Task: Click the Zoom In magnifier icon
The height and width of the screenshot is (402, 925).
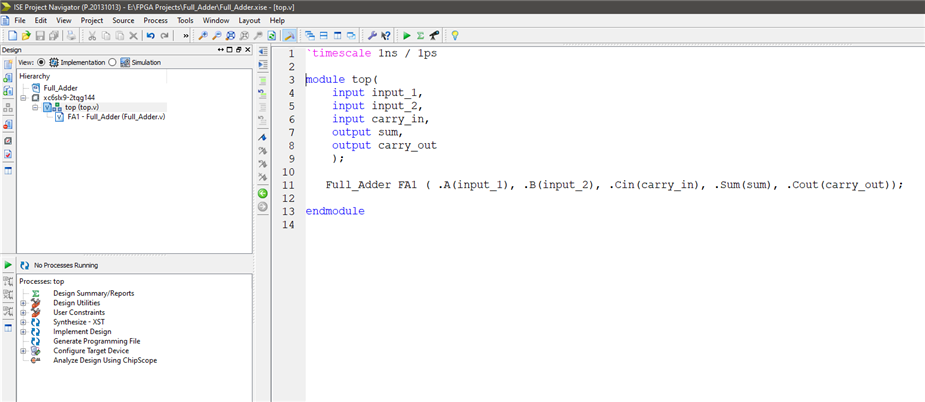Action: pos(202,35)
